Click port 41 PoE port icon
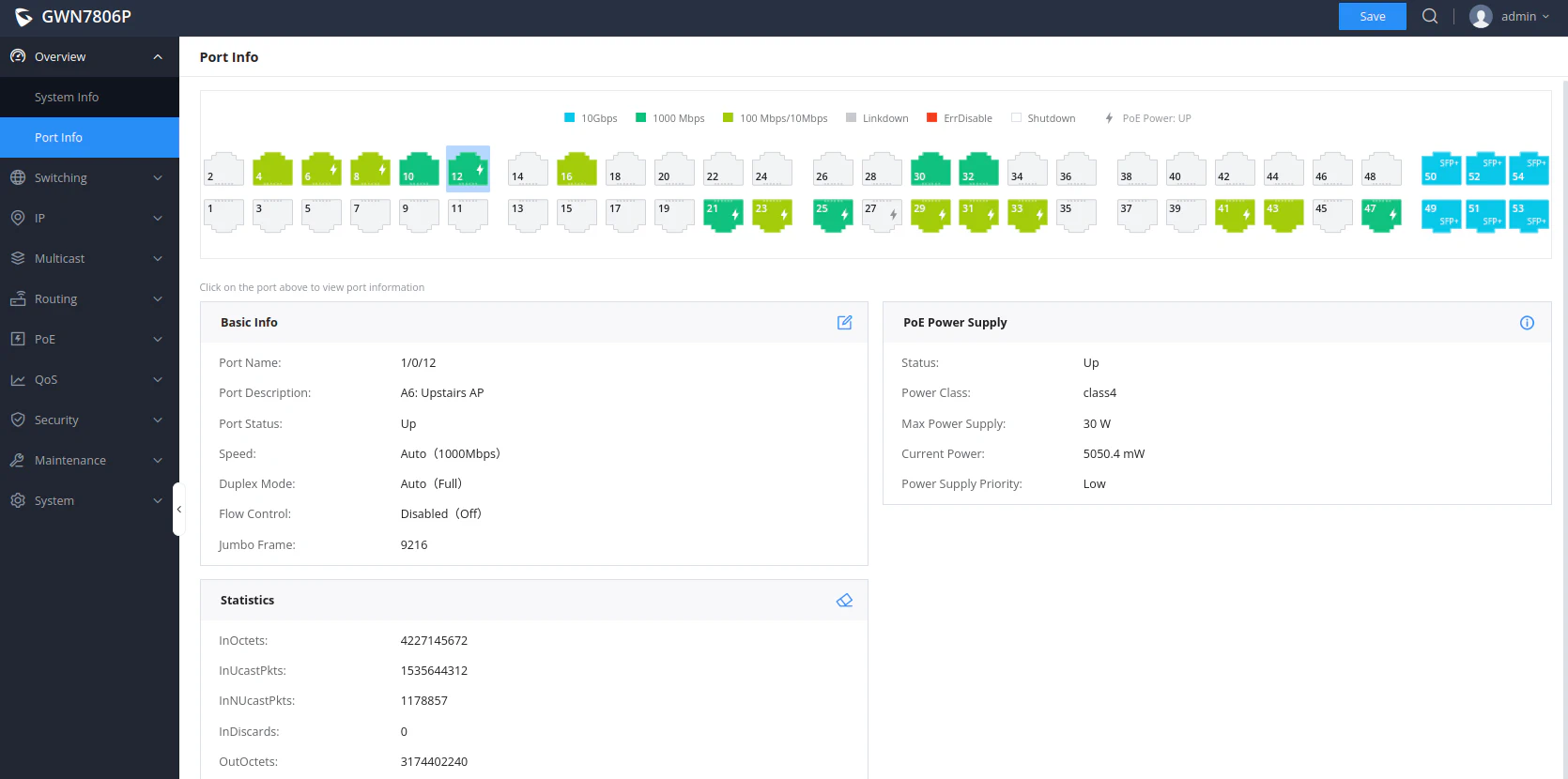The height and width of the screenshot is (779, 1568). [1234, 216]
